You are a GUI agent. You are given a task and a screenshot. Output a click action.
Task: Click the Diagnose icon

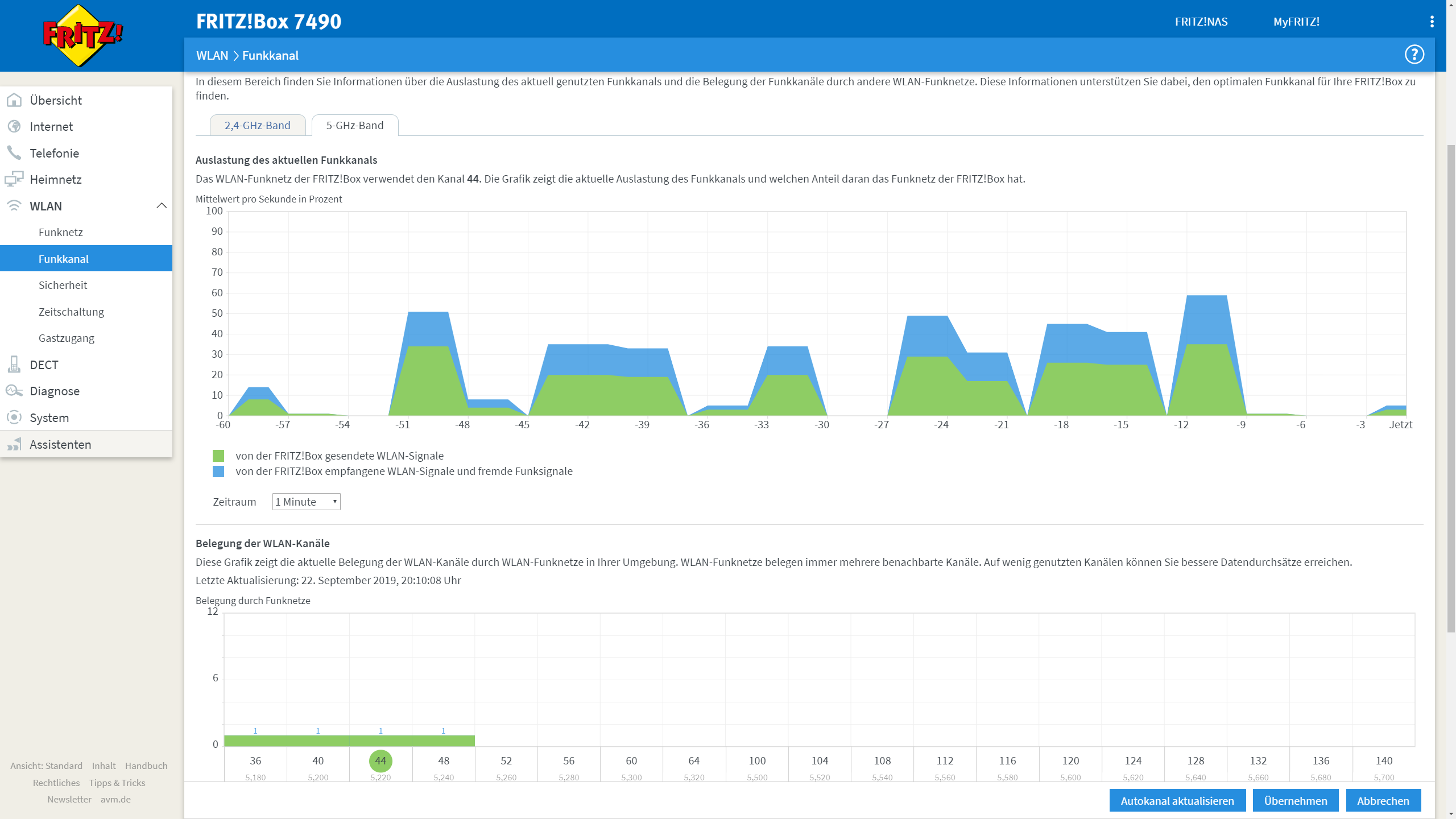[14, 391]
